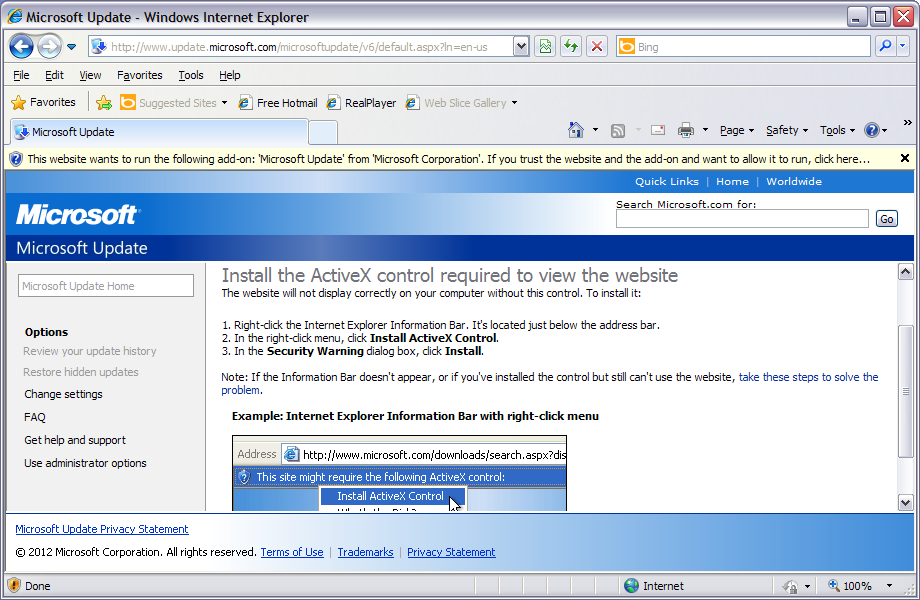
Task: Open Restore hidden updates
Action: (81, 372)
